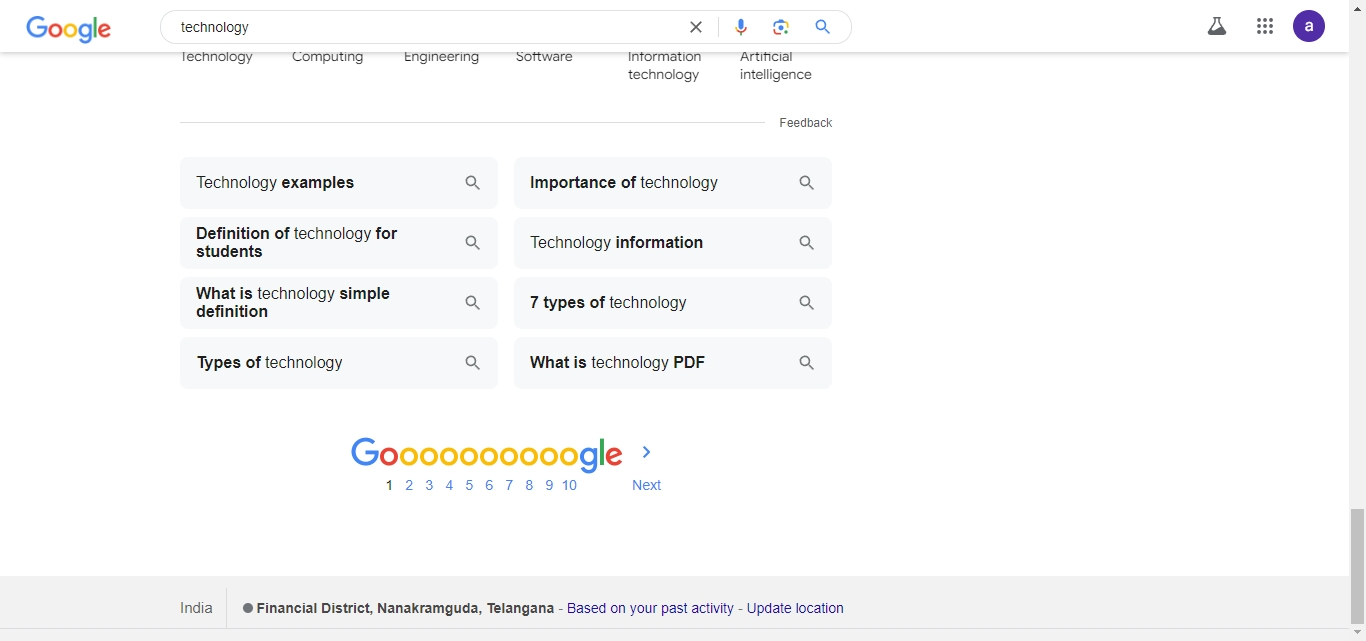The height and width of the screenshot is (641, 1366).
Task: Go to results page 2
Action: (x=409, y=485)
